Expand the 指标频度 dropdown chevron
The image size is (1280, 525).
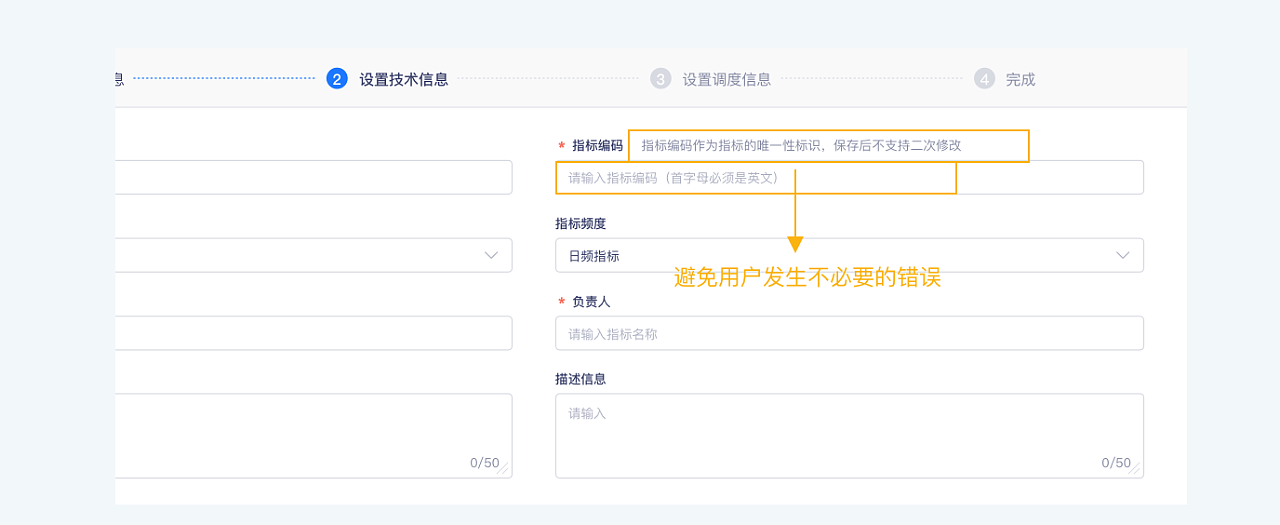(x=1123, y=256)
